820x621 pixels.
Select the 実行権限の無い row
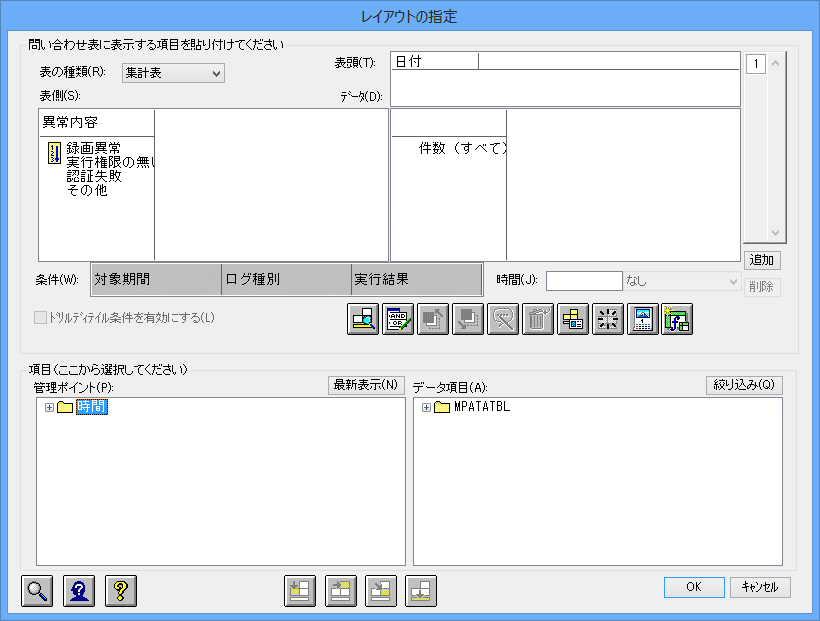[110, 162]
